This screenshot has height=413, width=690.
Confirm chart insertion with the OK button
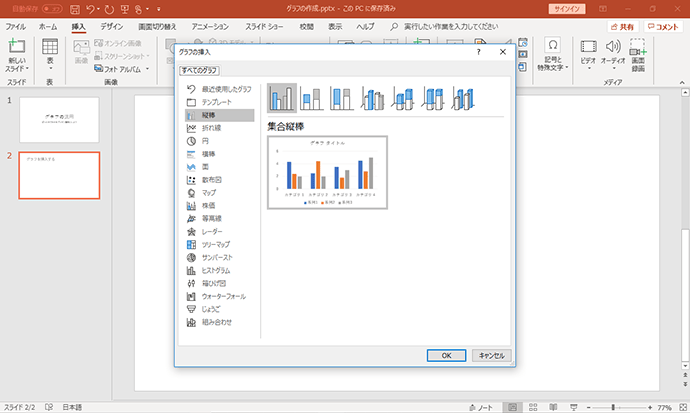[x=446, y=355]
